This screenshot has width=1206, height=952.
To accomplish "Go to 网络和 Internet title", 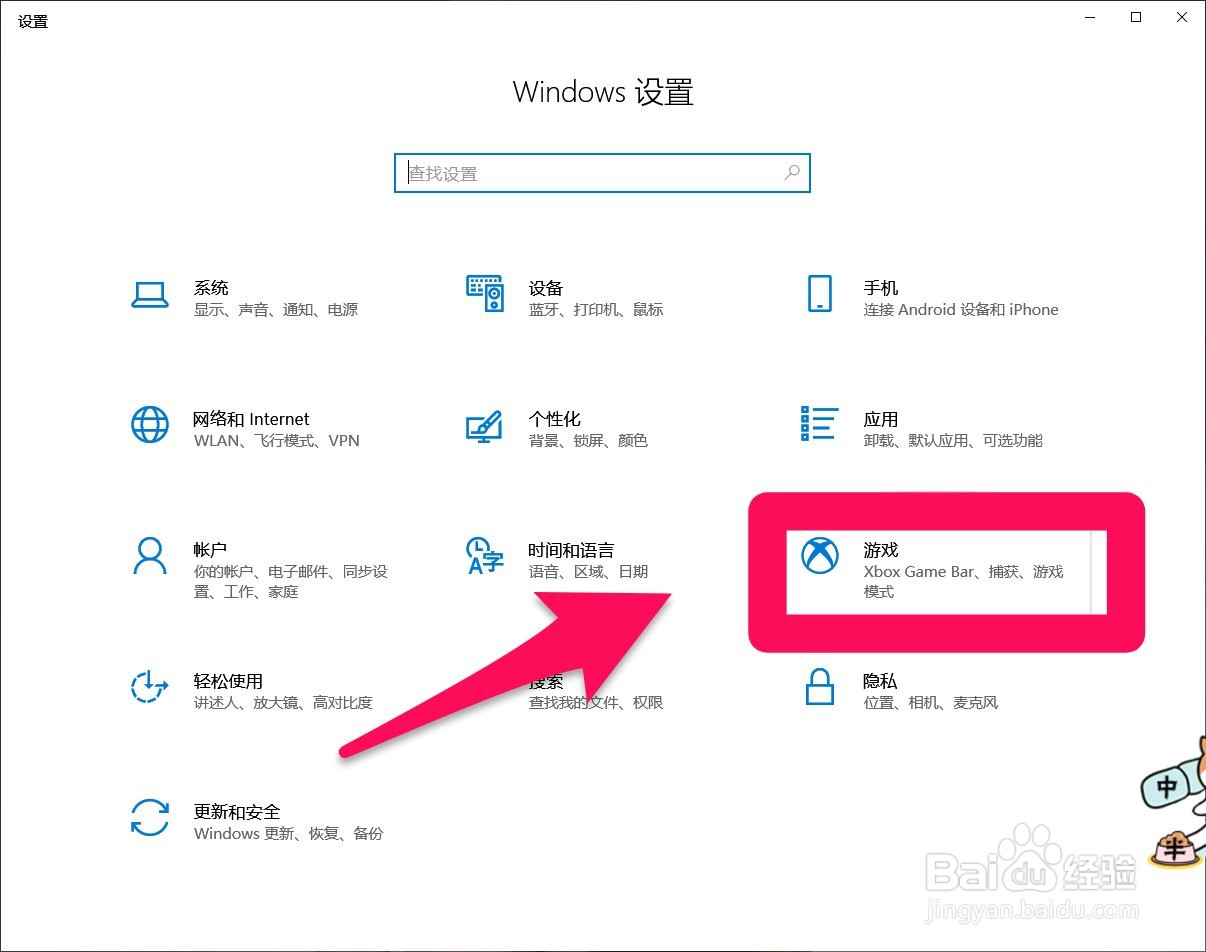I will click(x=251, y=419).
